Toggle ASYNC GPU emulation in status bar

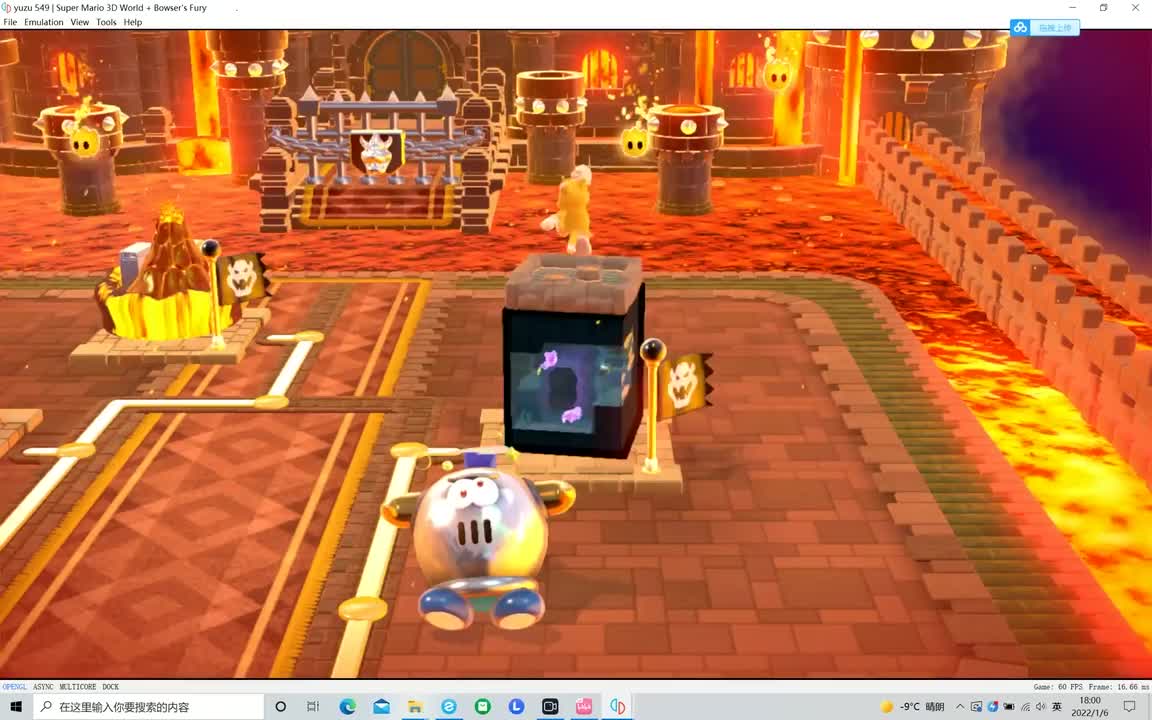click(43, 687)
